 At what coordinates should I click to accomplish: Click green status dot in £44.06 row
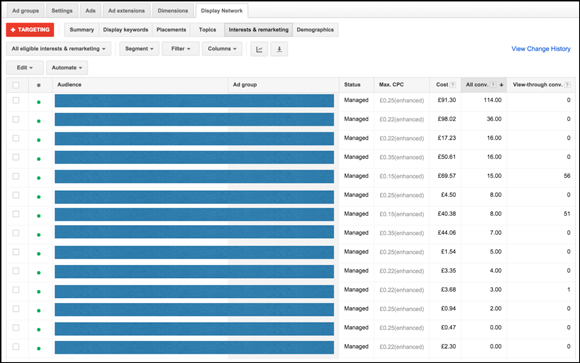click(38, 235)
